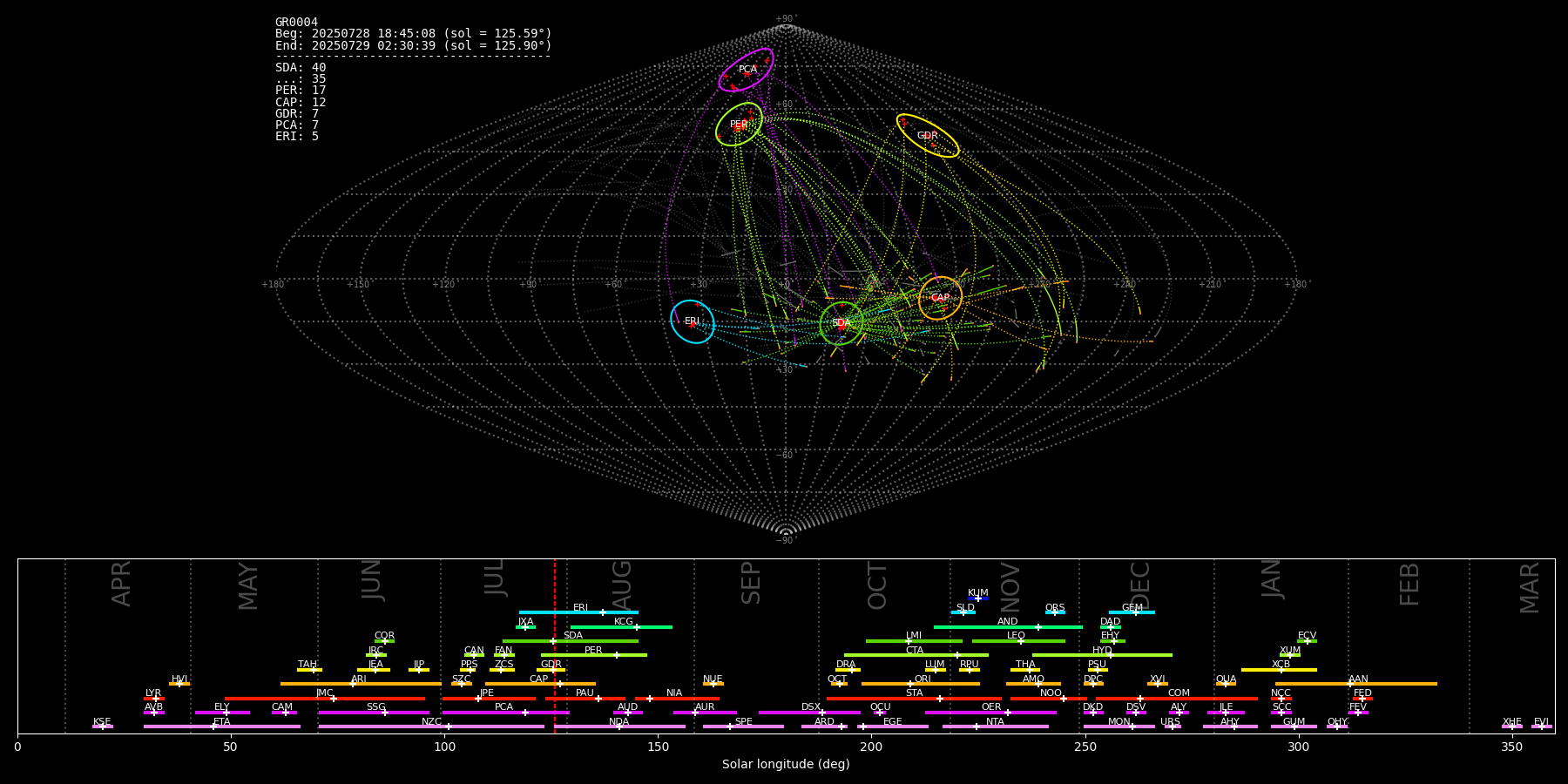Select the QUA shower bar in timeline
The image size is (1568, 784).
[1226, 684]
